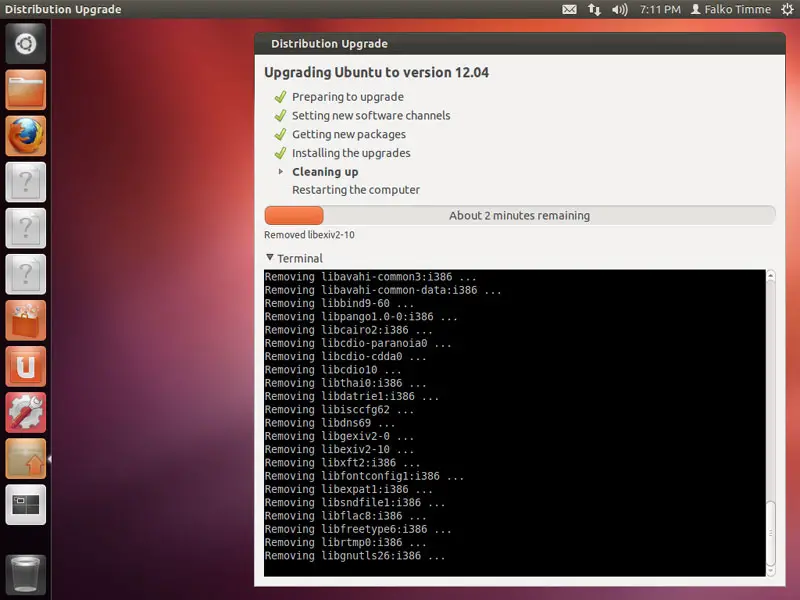Viewport: 800px width, 600px height.
Task: Click terminal line 'Removing libavahi-common3:i386'
Action: (370, 277)
